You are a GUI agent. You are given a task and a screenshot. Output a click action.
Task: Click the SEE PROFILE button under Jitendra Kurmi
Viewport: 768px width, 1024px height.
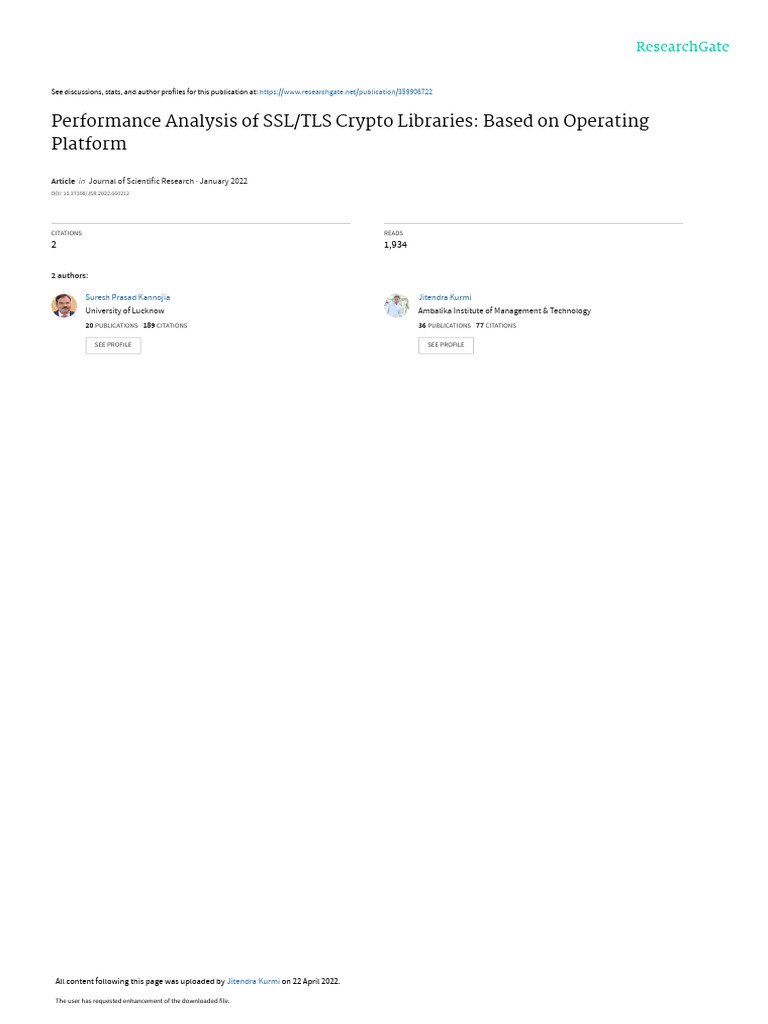446,345
